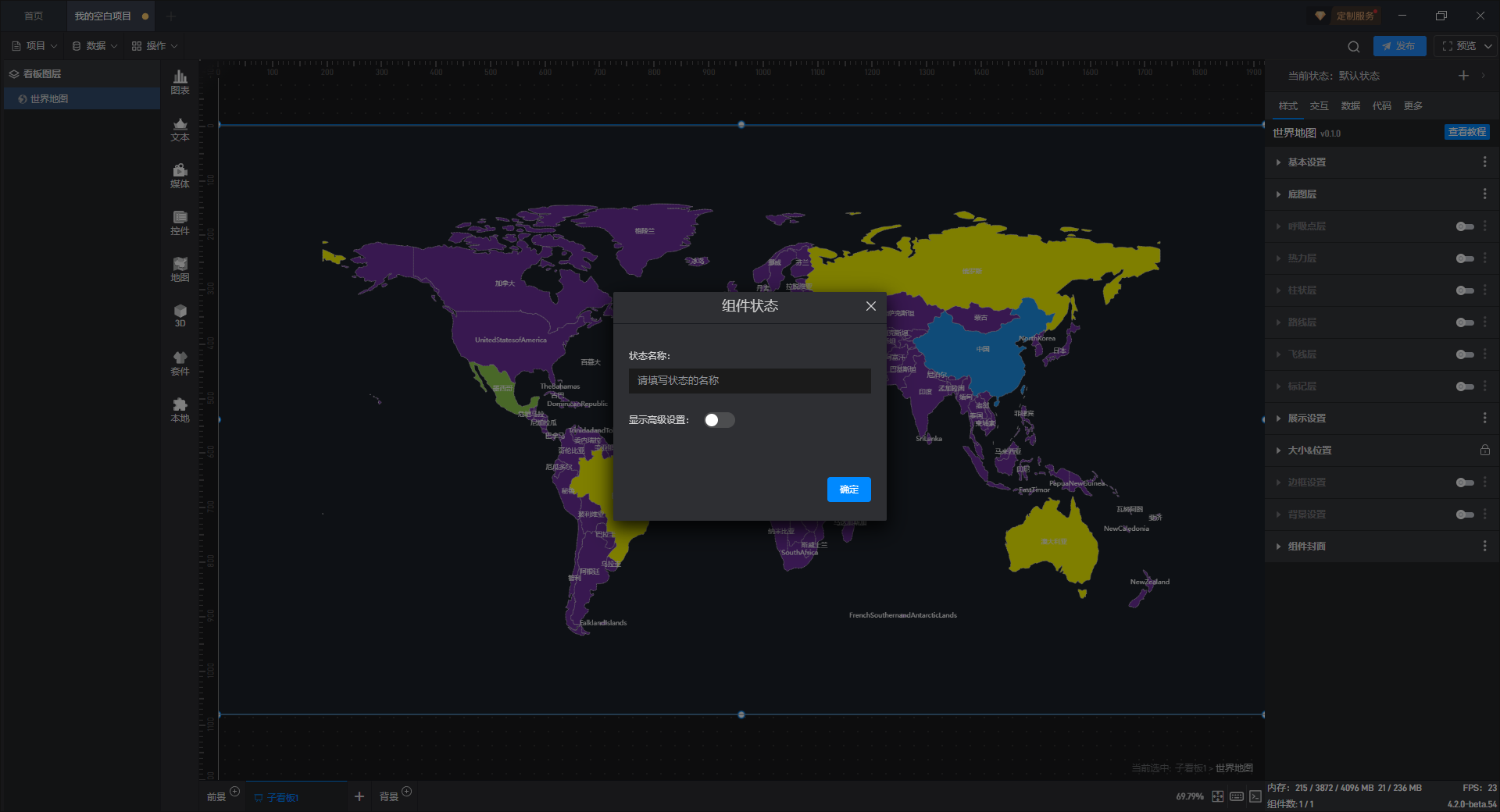The image size is (1500, 812).
Task: Open the keyboard shortcuts icon
Action: point(1237,796)
